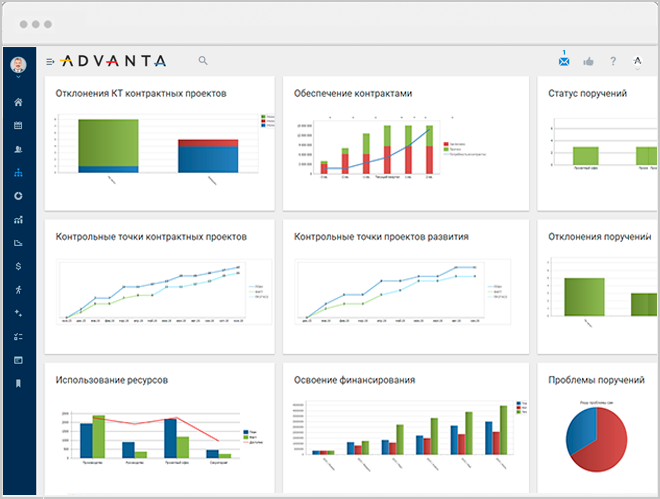
Task: Open the help question mark icon
Action: (x=613, y=61)
